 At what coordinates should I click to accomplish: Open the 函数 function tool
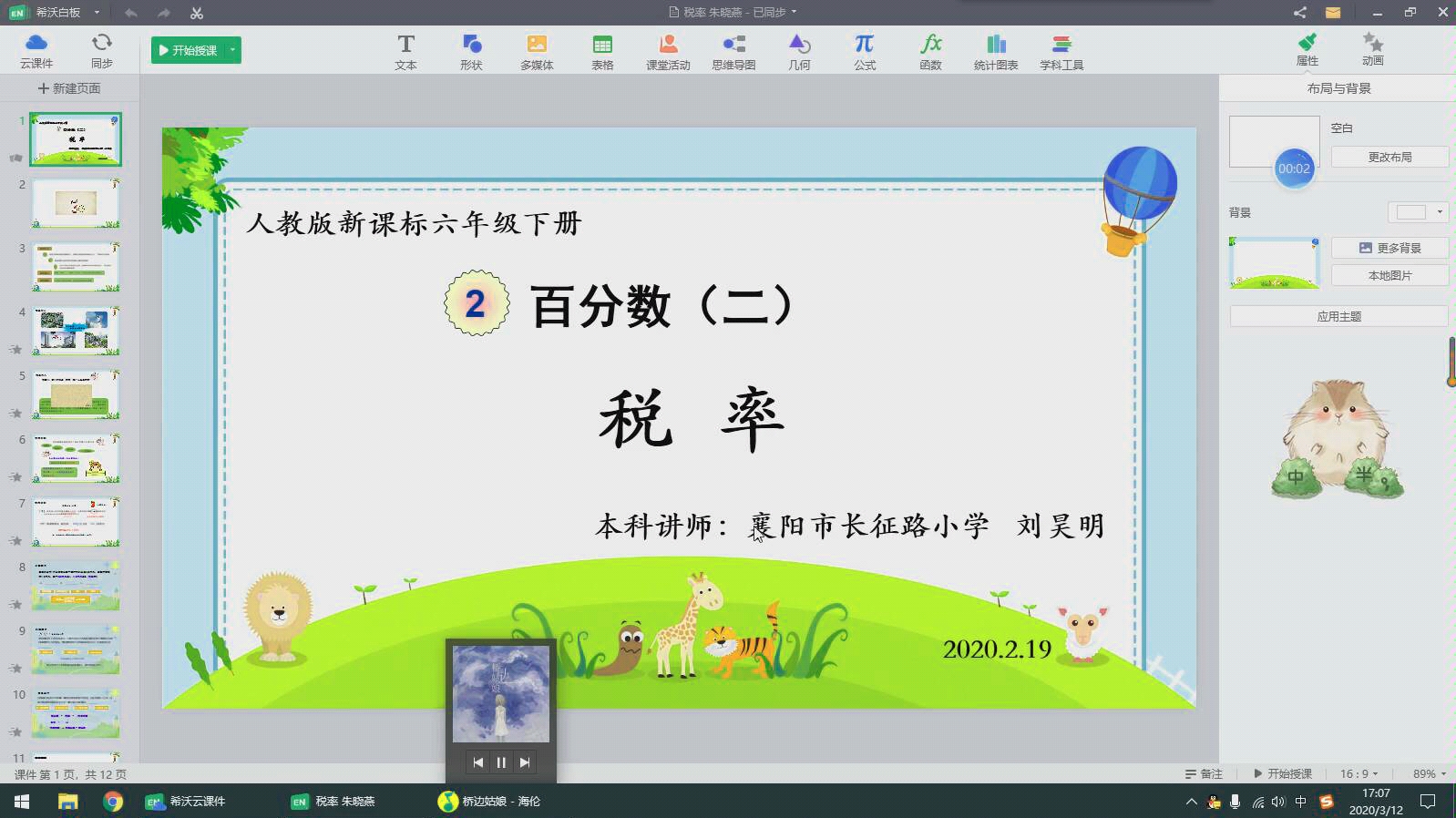tap(930, 52)
